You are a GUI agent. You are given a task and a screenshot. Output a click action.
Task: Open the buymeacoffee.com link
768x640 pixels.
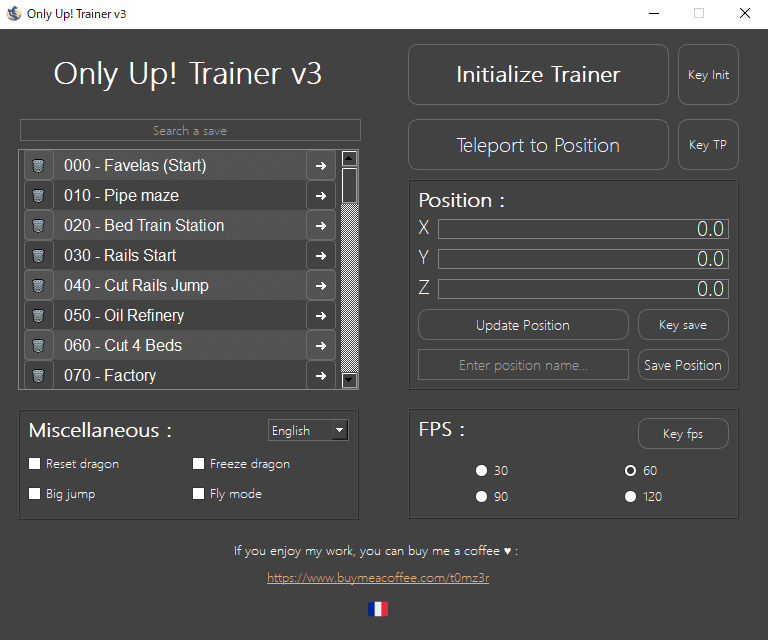tap(378, 578)
